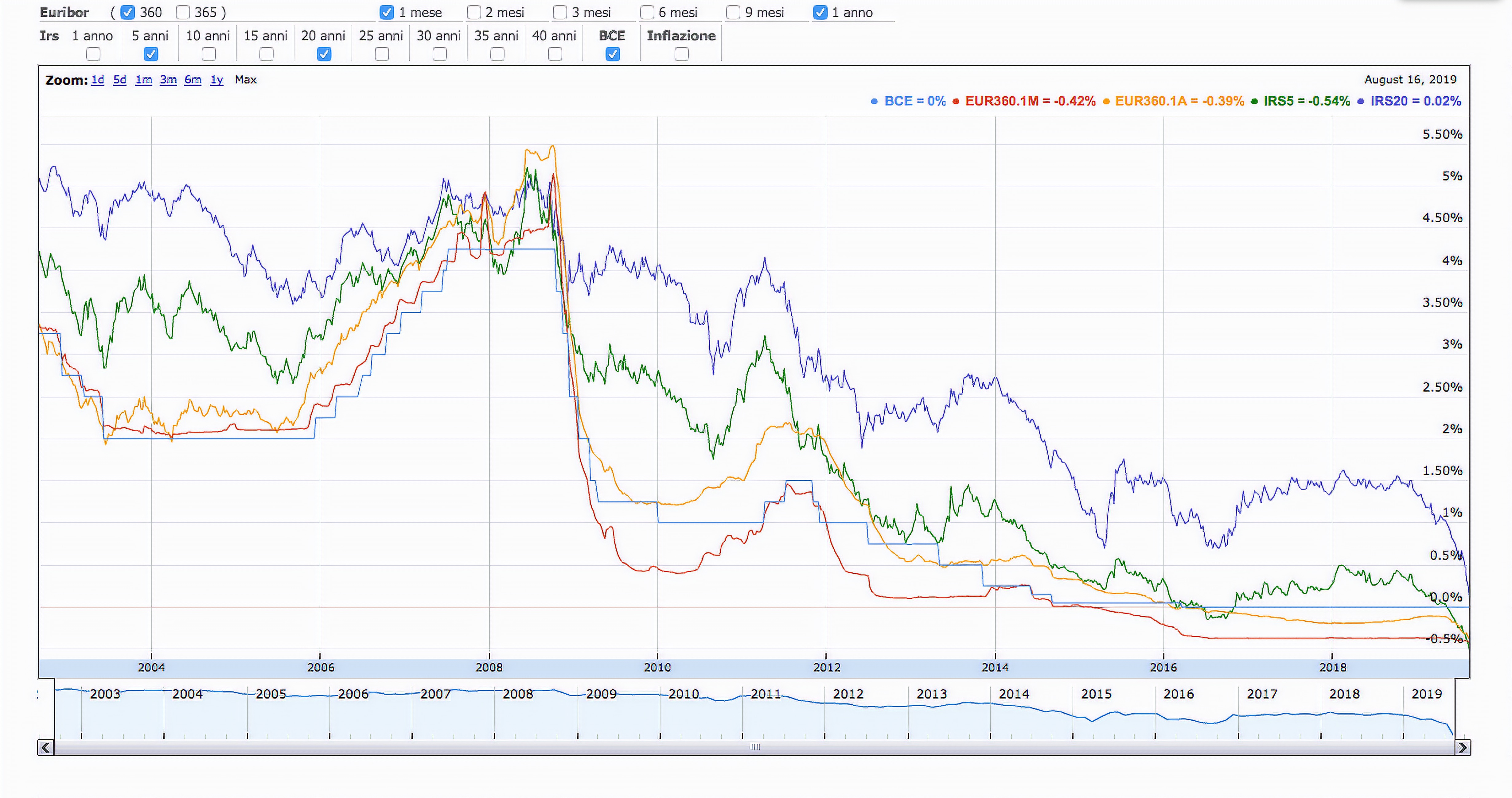This screenshot has height=798, width=1512.
Task: Click the left scroll arrow below the chart
Action: click(46, 747)
